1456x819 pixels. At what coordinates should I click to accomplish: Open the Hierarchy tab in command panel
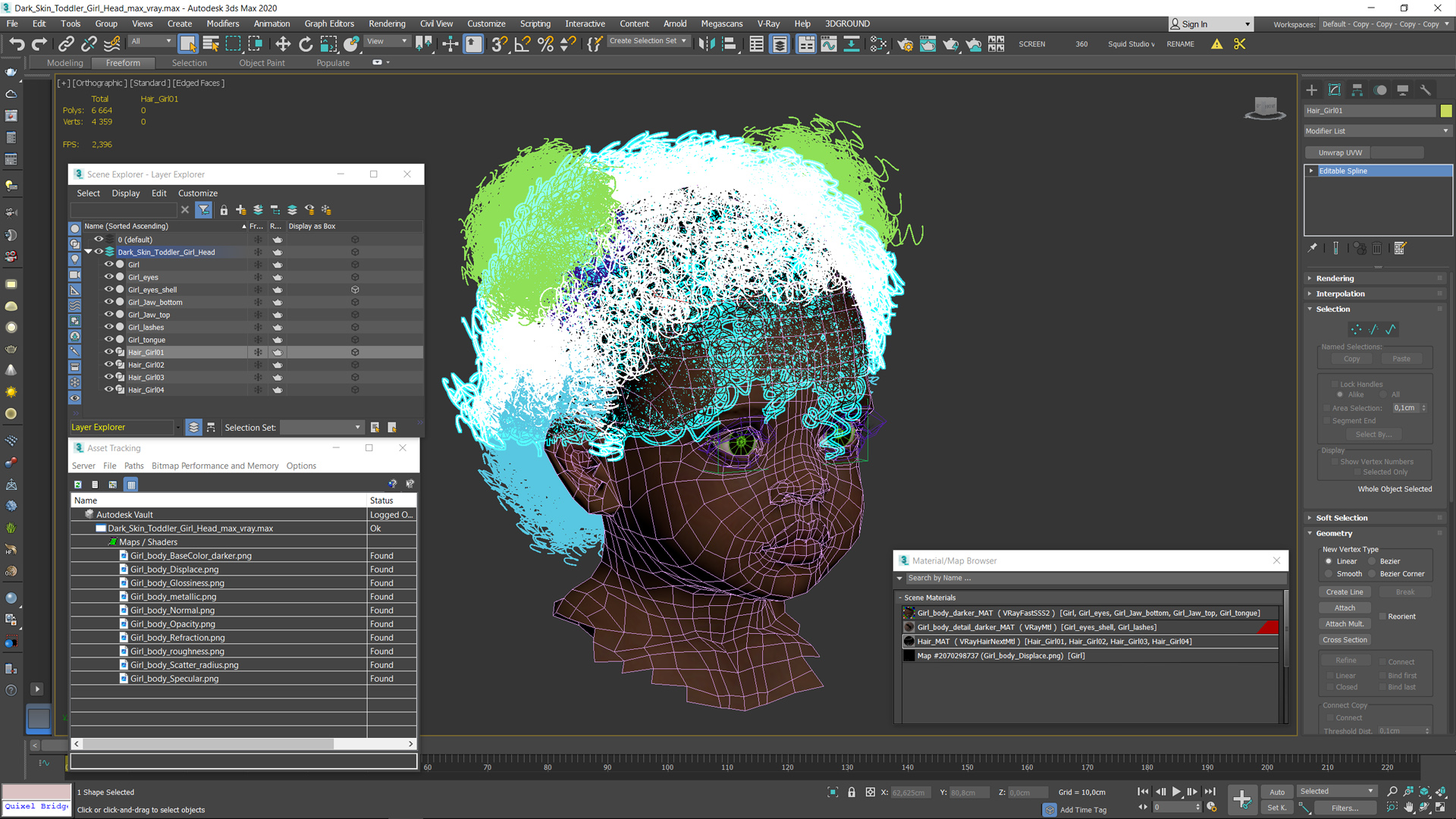tap(1357, 90)
